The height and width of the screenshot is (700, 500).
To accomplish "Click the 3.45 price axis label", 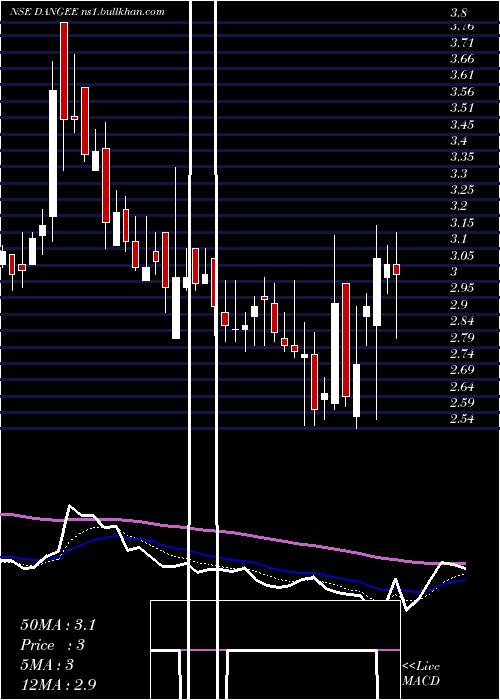I will 462,125.
